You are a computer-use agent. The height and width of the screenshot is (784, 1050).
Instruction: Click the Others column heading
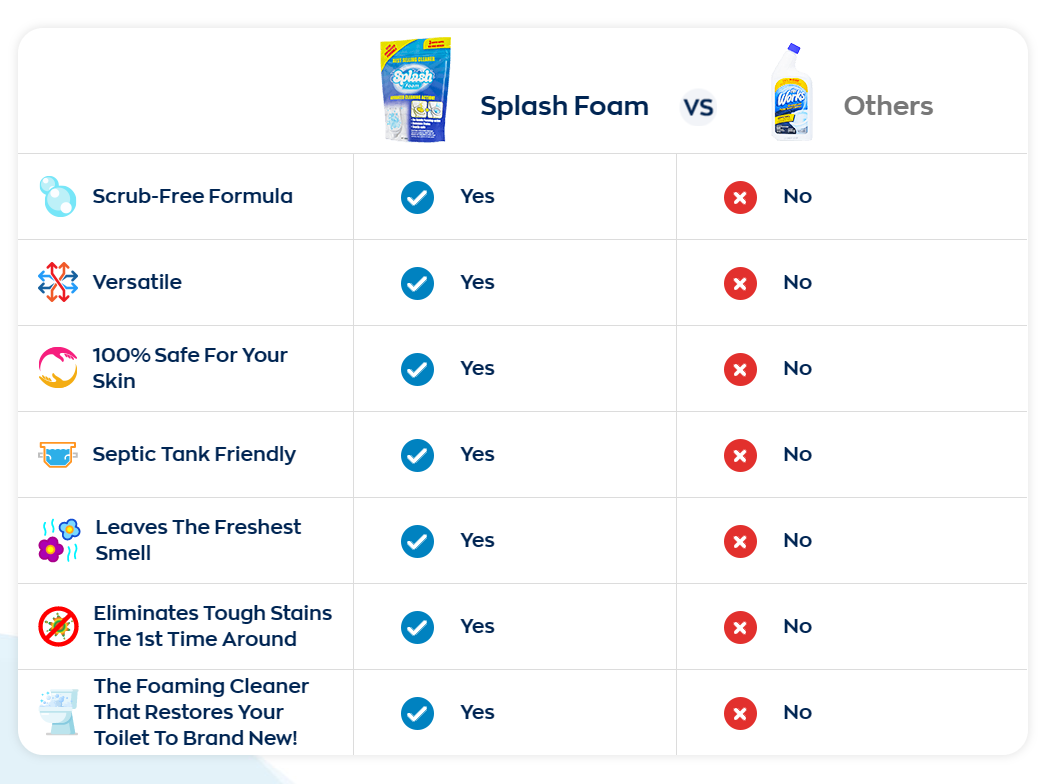[888, 106]
